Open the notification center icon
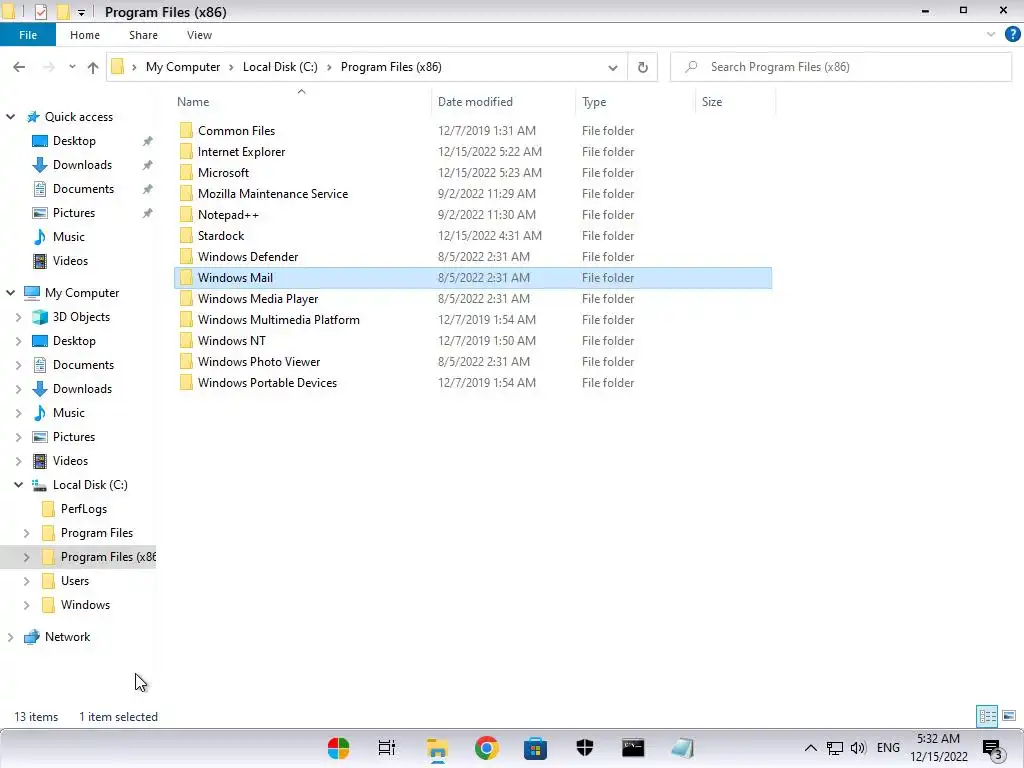This screenshot has width=1024, height=768. 992,748
